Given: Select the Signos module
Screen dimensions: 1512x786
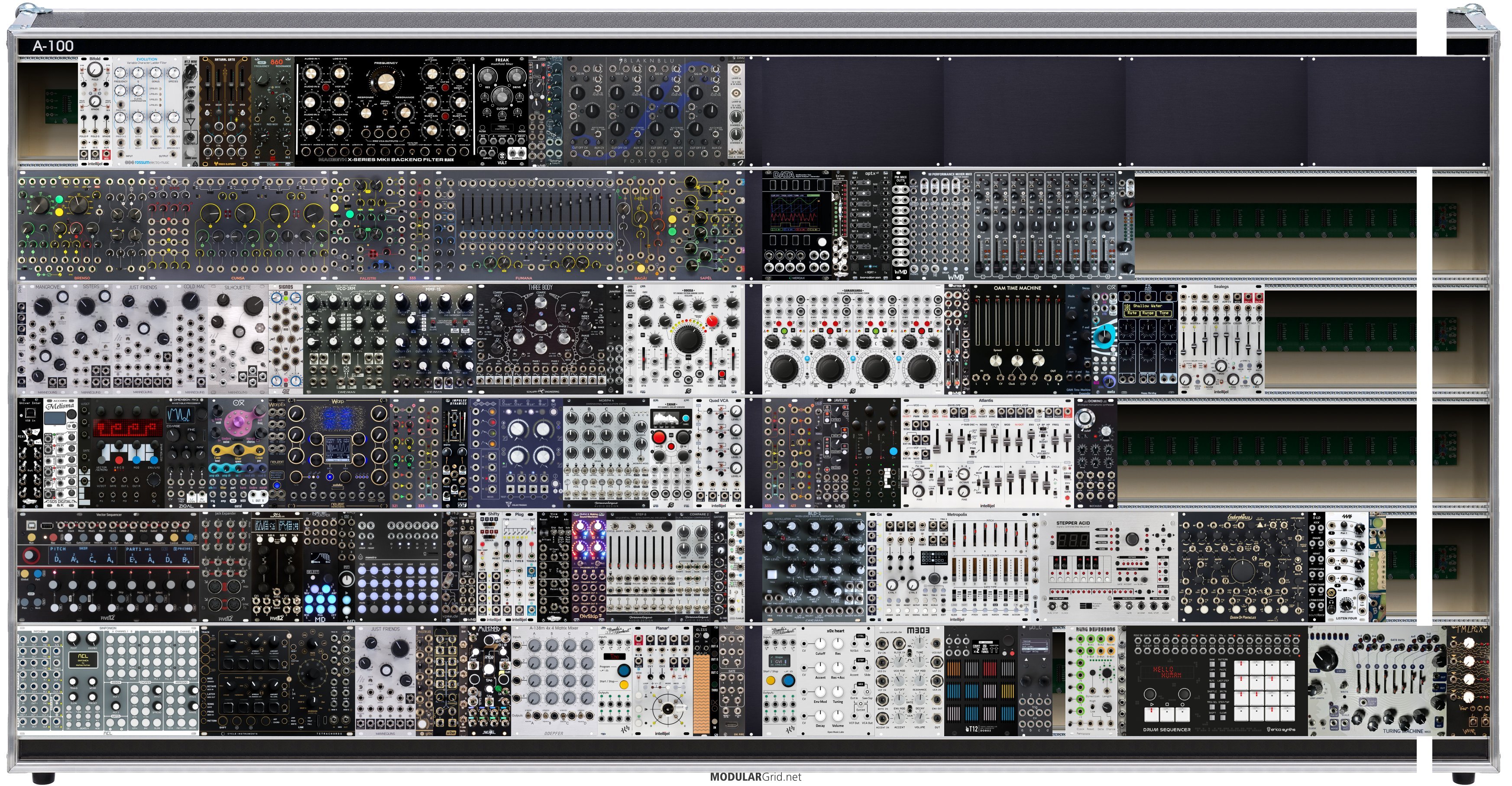Looking at the screenshot, I should coord(286,339).
